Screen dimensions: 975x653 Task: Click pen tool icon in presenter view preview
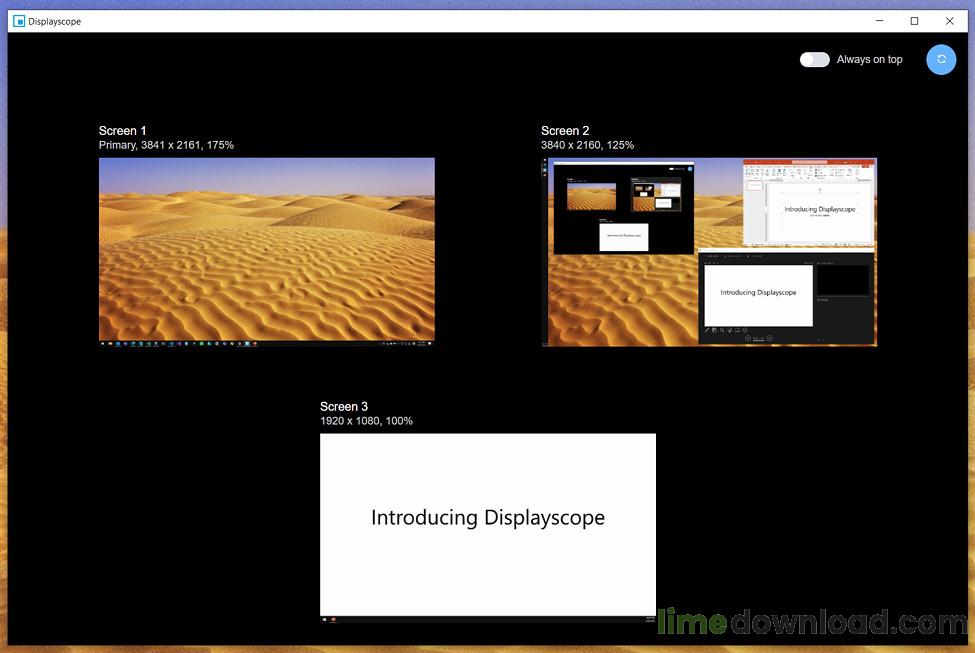click(x=707, y=330)
